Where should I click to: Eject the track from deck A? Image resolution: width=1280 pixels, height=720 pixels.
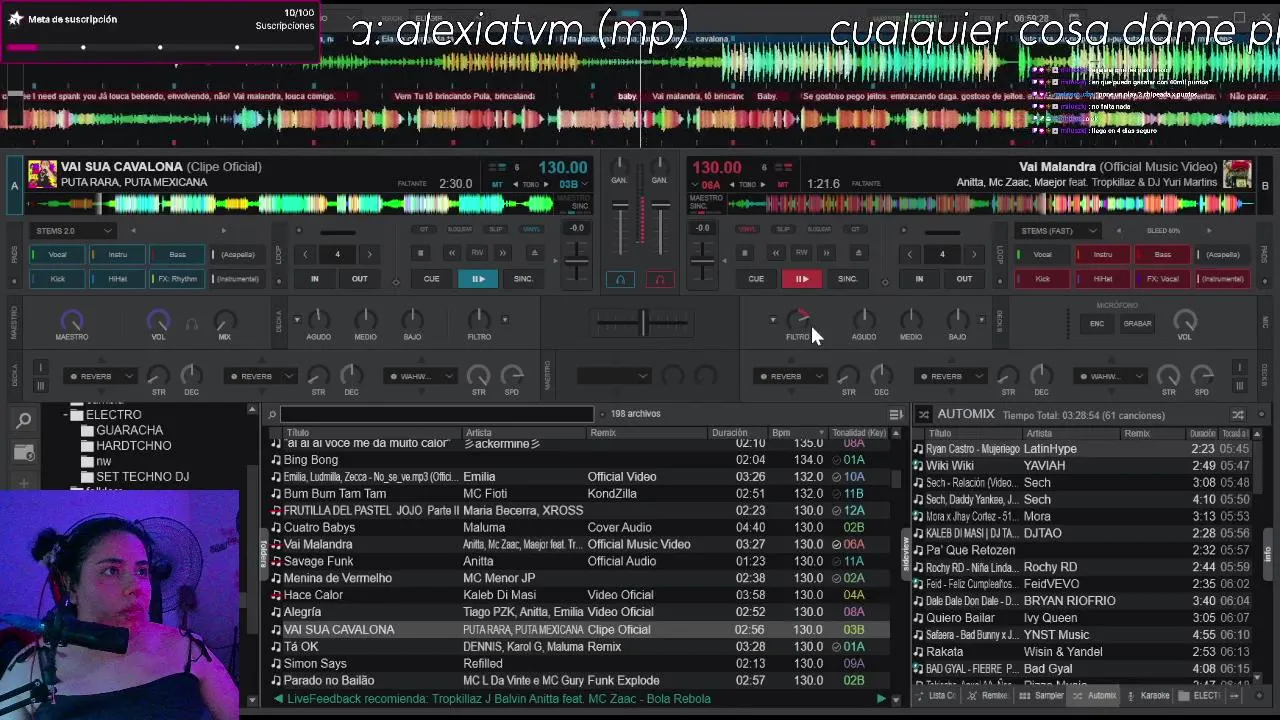[x=534, y=254]
